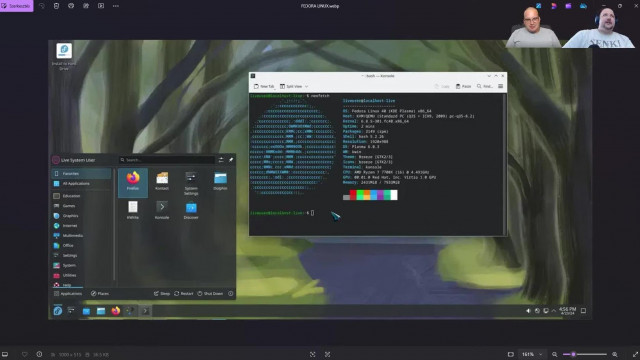This screenshot has width=640, height=360.
Task: Click the delete trash icon in viewer toolbar
Action: click(x=56, y=6)
